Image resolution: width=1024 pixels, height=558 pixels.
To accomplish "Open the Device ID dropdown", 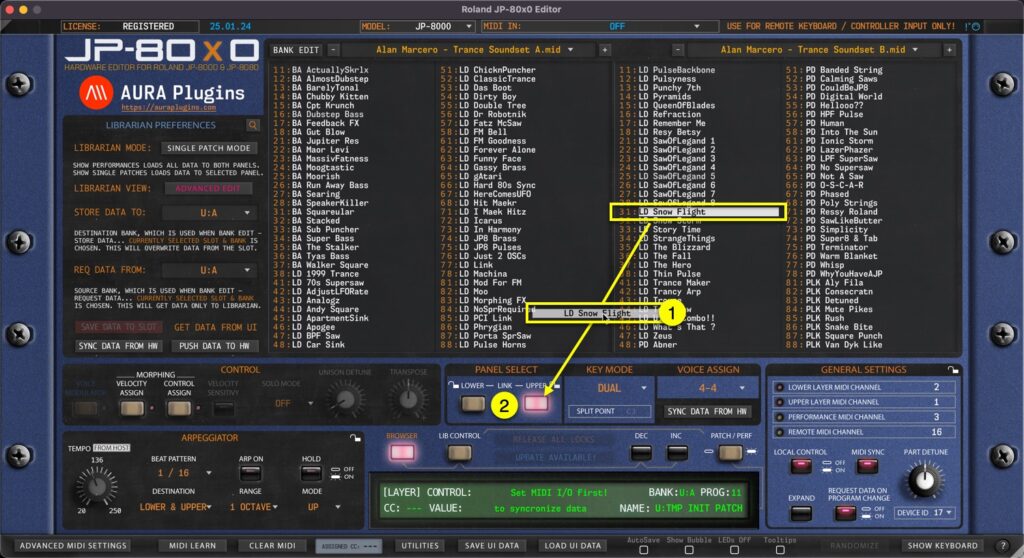I will point(924,513).
